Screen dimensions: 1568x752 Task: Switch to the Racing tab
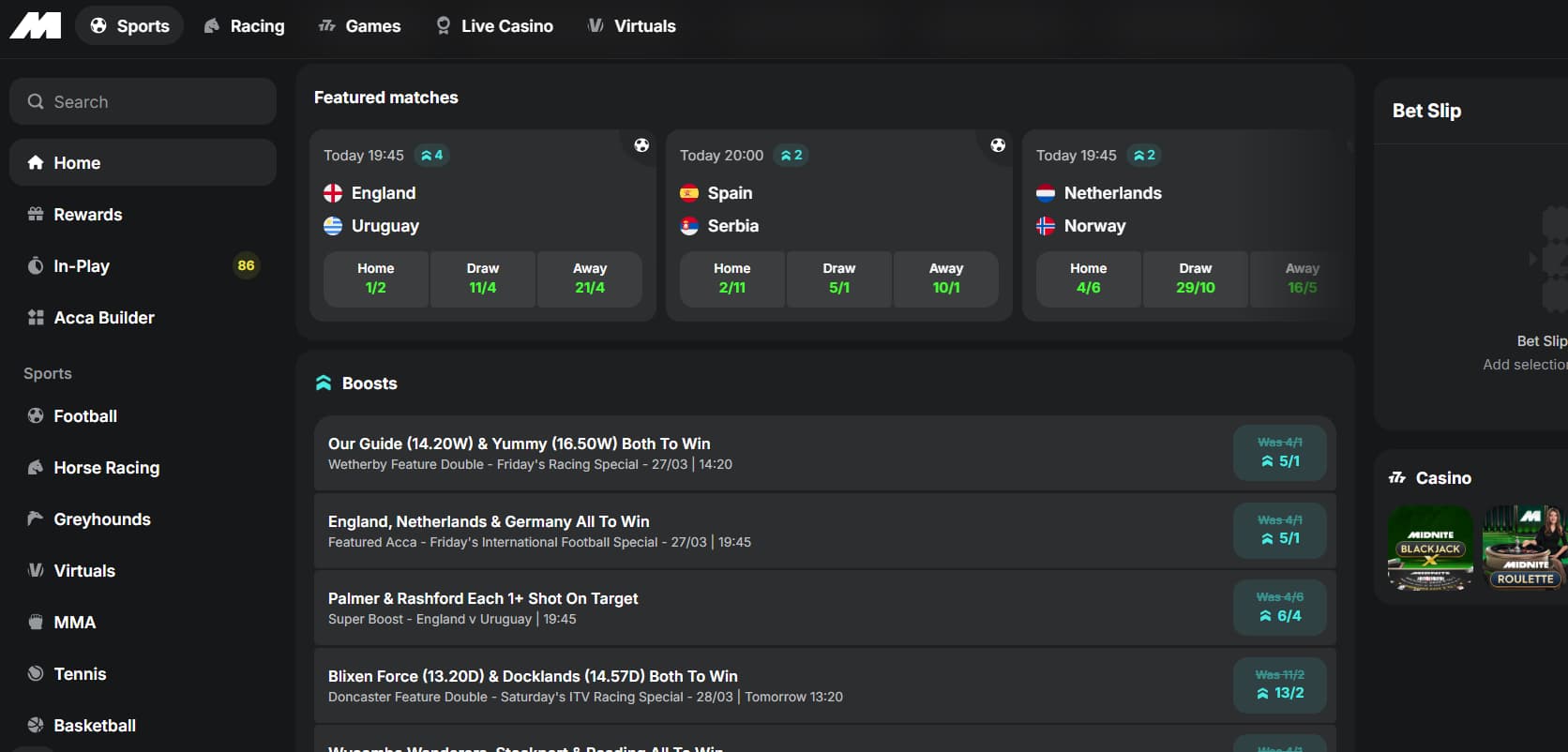point(245,26)
